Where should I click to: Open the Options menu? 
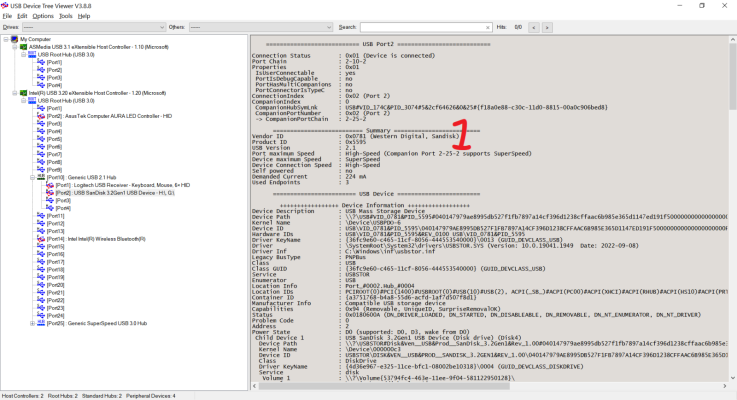43,16
